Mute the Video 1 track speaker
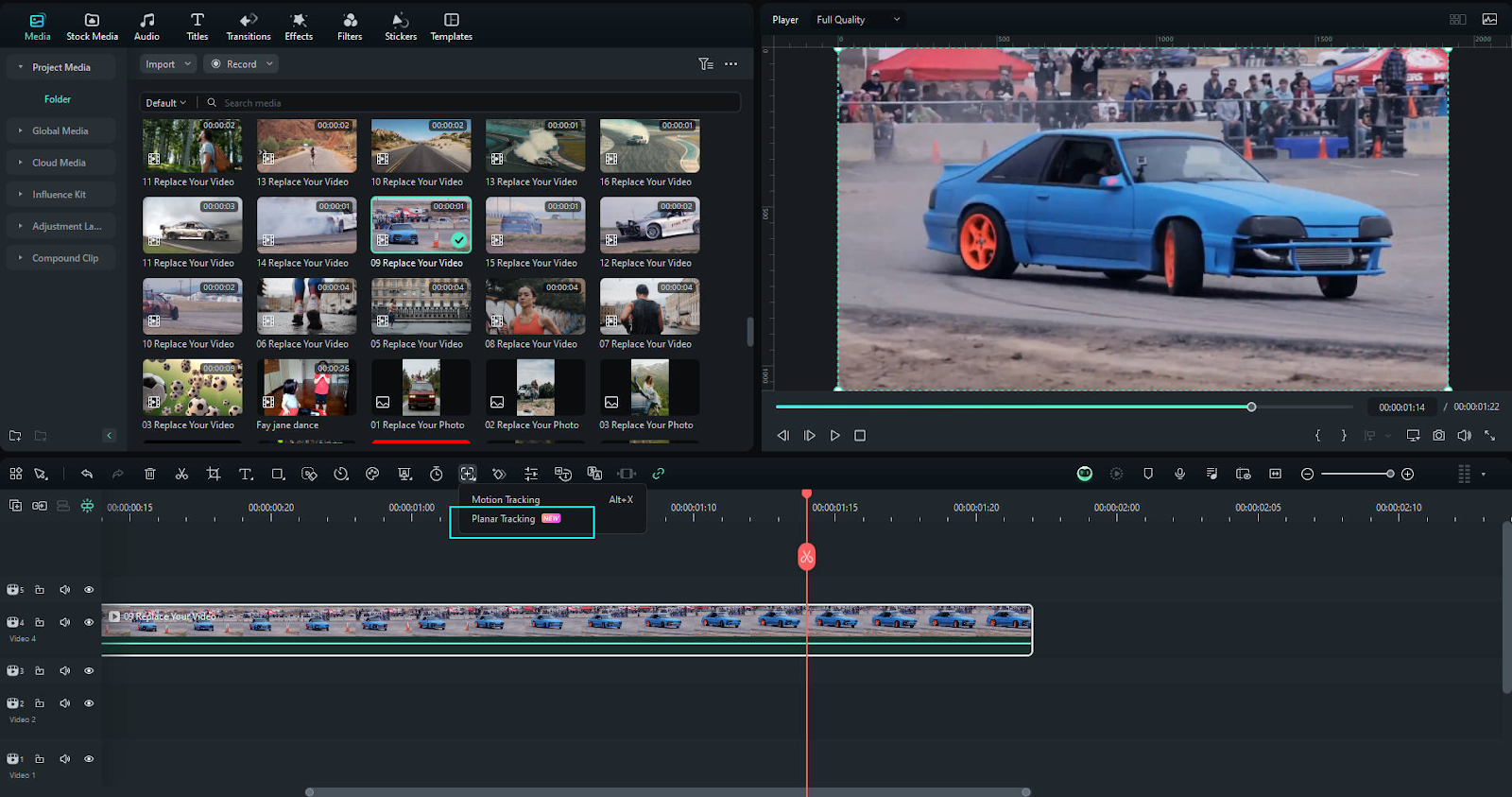 65,759
